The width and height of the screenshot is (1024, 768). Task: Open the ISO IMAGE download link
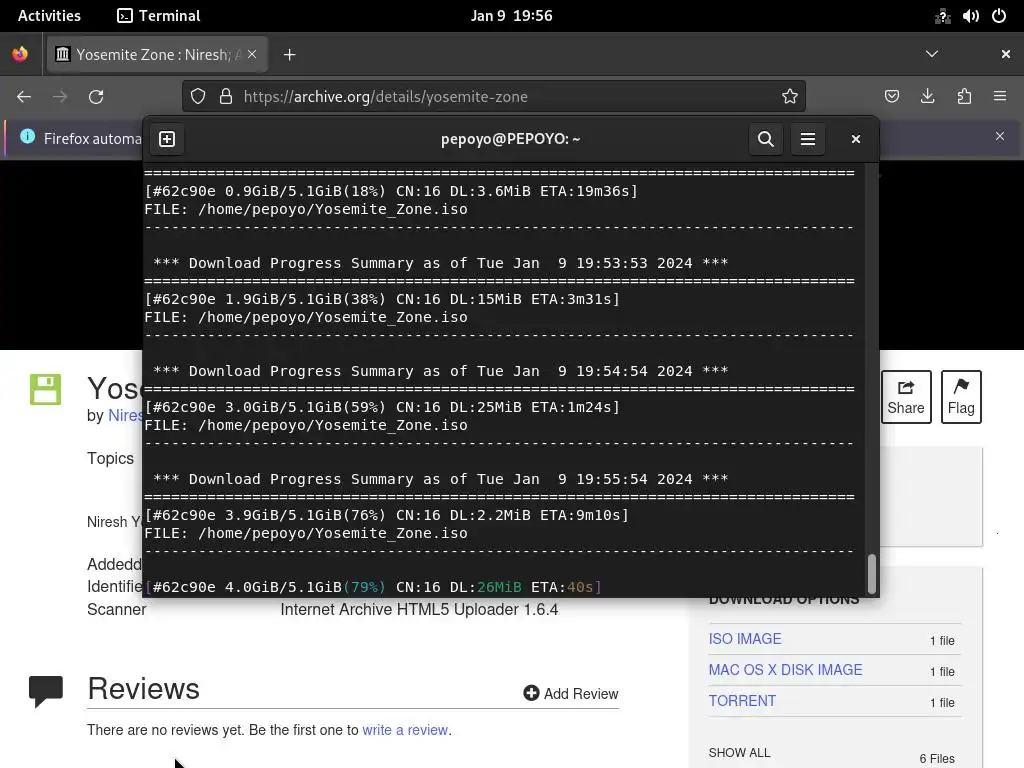click(x=744, y=639)
